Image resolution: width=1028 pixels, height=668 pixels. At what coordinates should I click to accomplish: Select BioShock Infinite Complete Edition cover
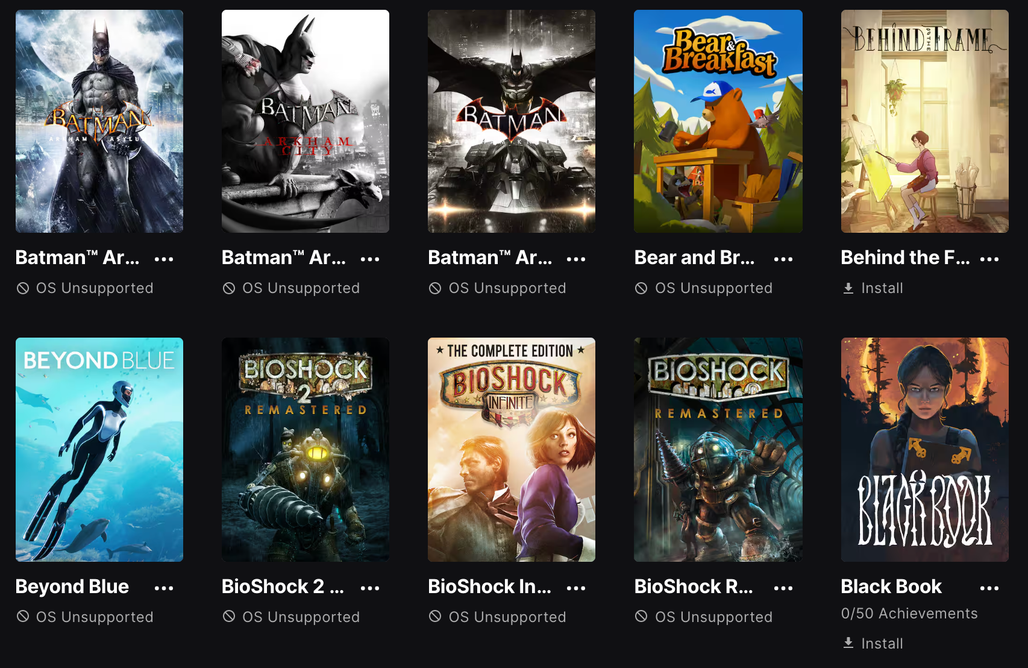coord(511,450)
